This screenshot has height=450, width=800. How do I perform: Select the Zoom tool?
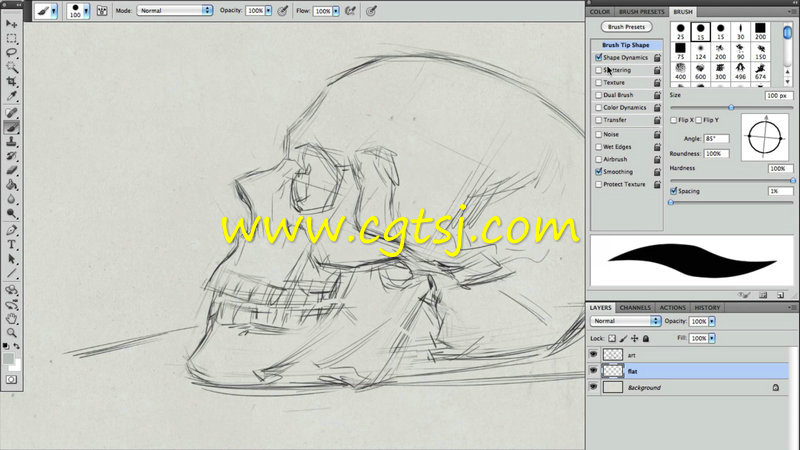pos(11,333)
